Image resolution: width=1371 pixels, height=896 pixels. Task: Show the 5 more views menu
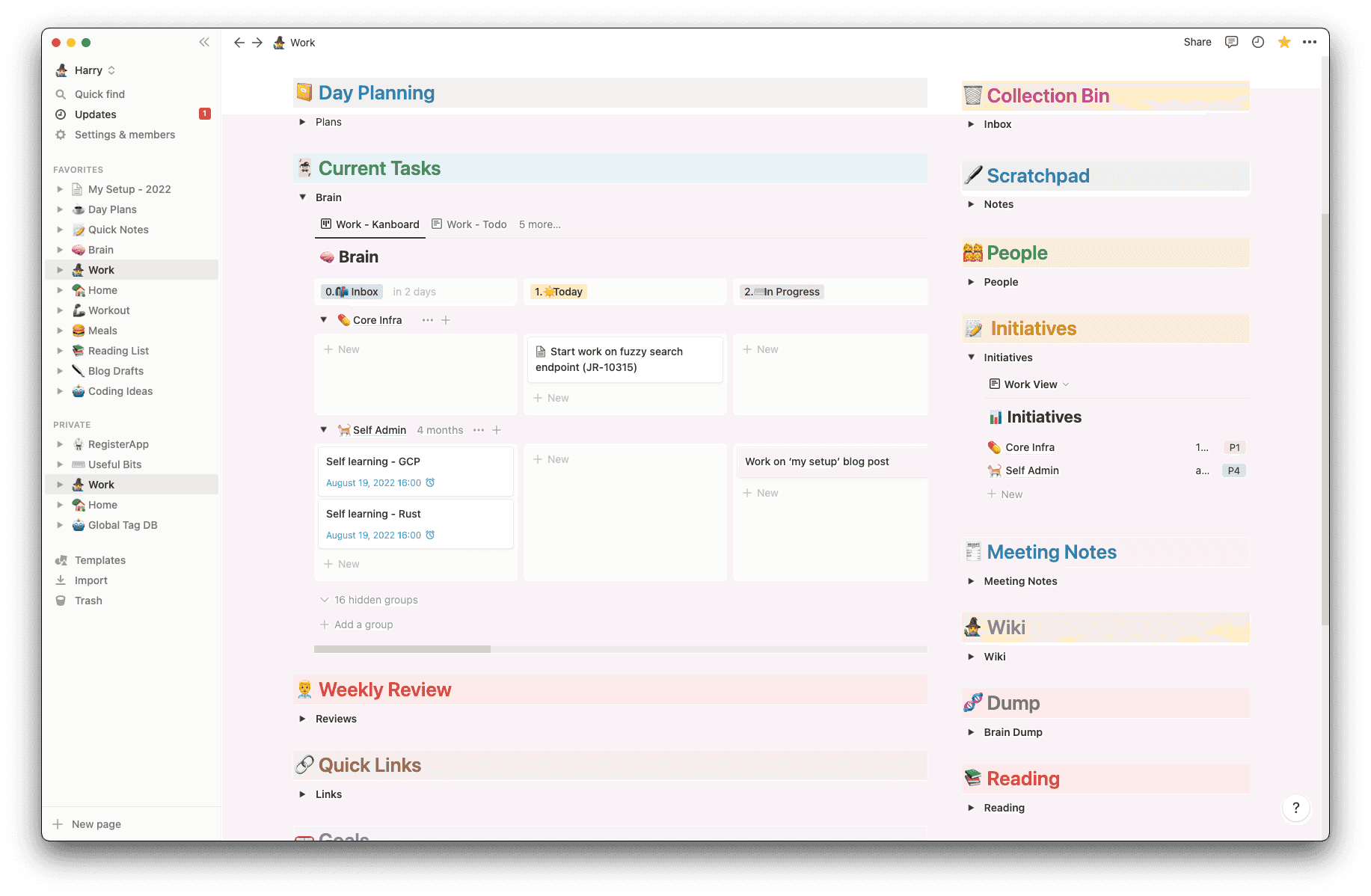[x=539, y=224]
